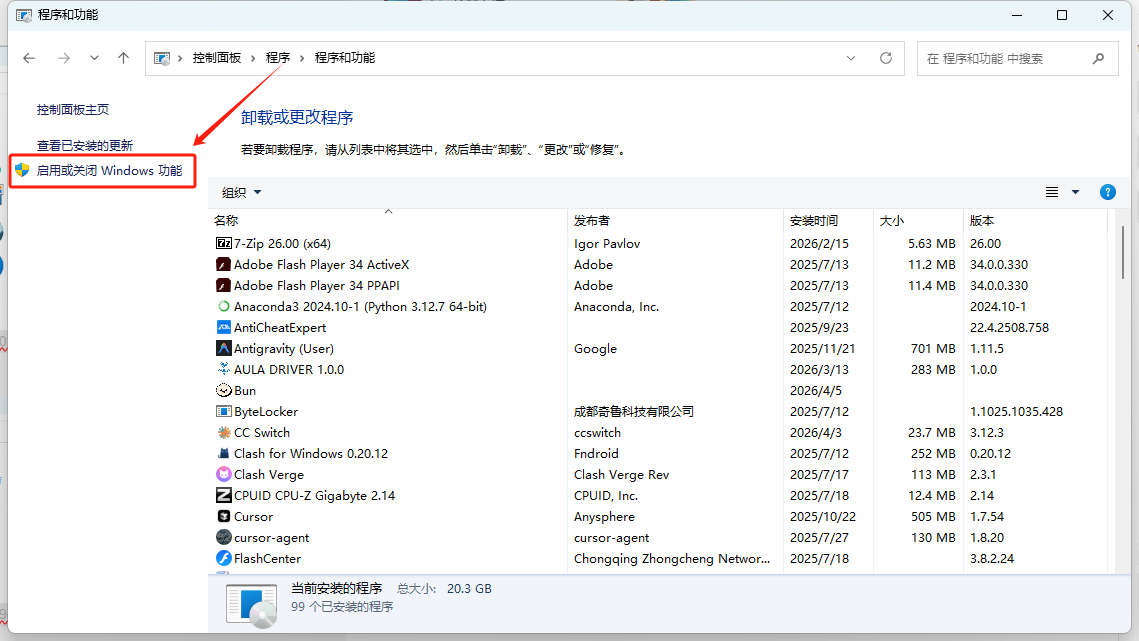Viewport: 1139px width, 641px height.
Task: Click the 程序和功能 breadcrumb segment
Action: point(345,58)
